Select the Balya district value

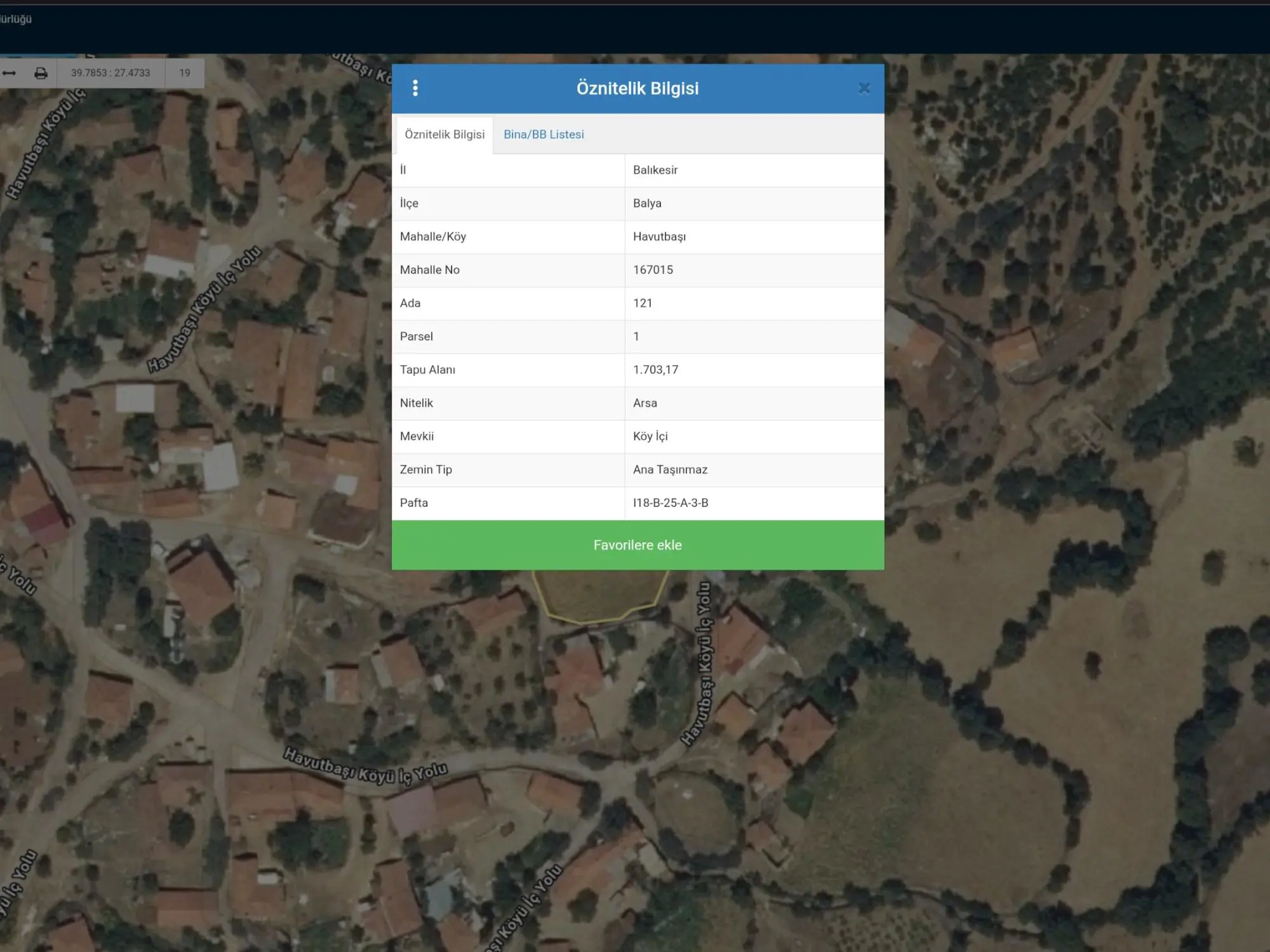647,203
